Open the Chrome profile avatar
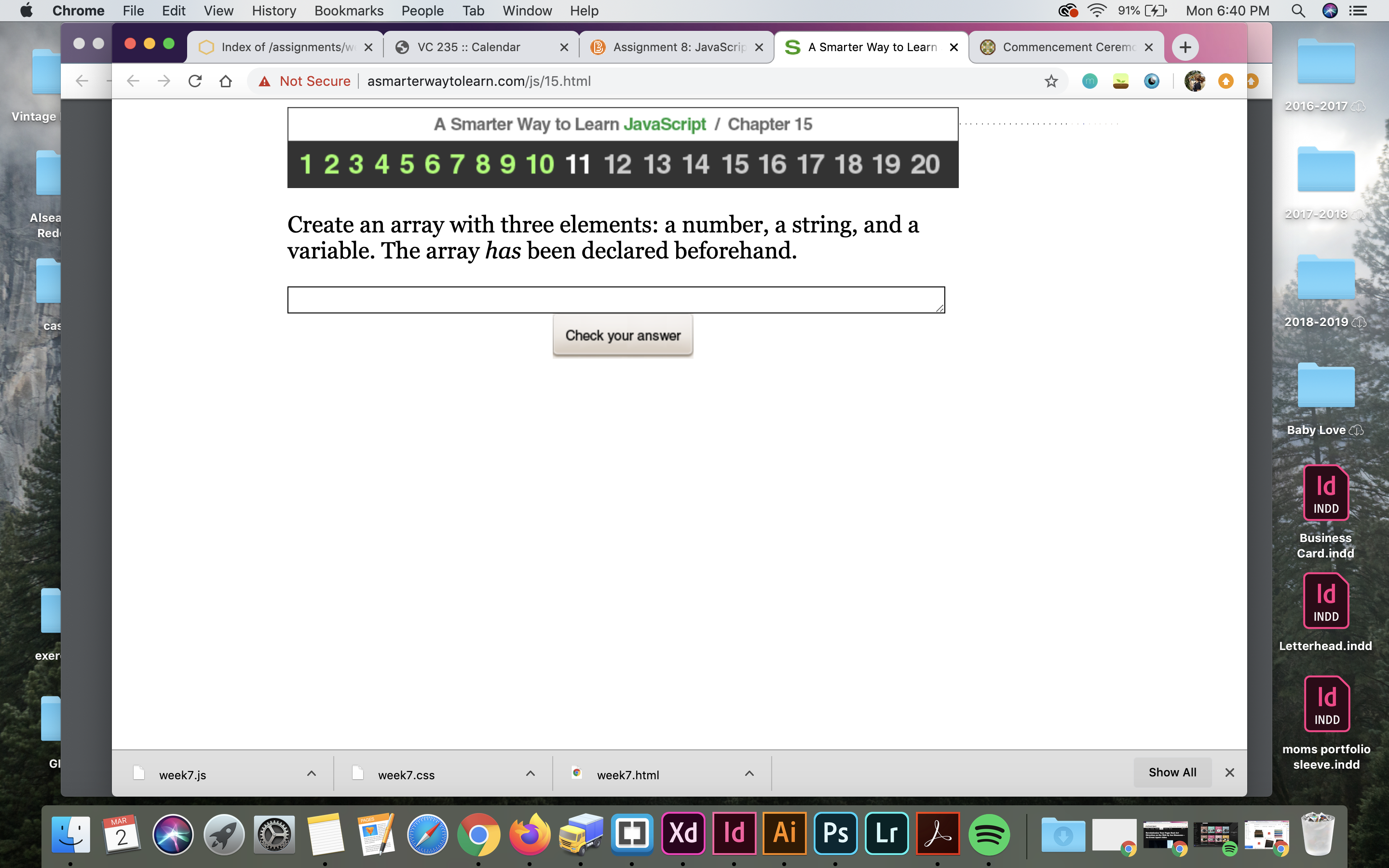This screenshot has height=868, width=1389. coord(1195,81)
